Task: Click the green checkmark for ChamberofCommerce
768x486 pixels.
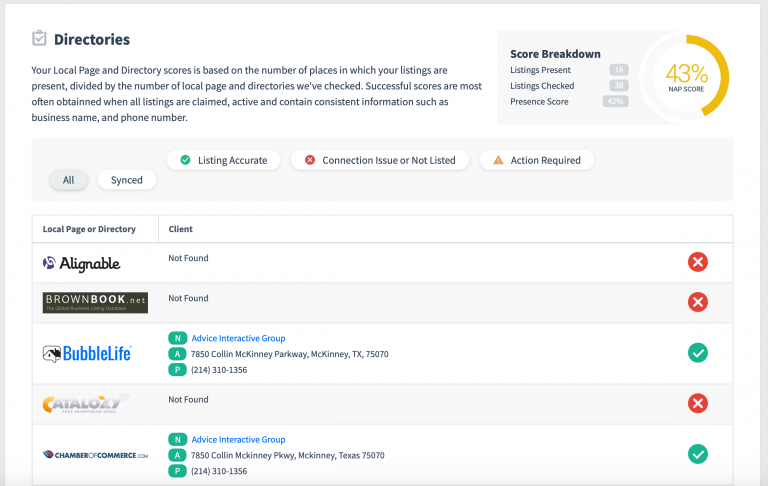Action: tap(698, 453)
